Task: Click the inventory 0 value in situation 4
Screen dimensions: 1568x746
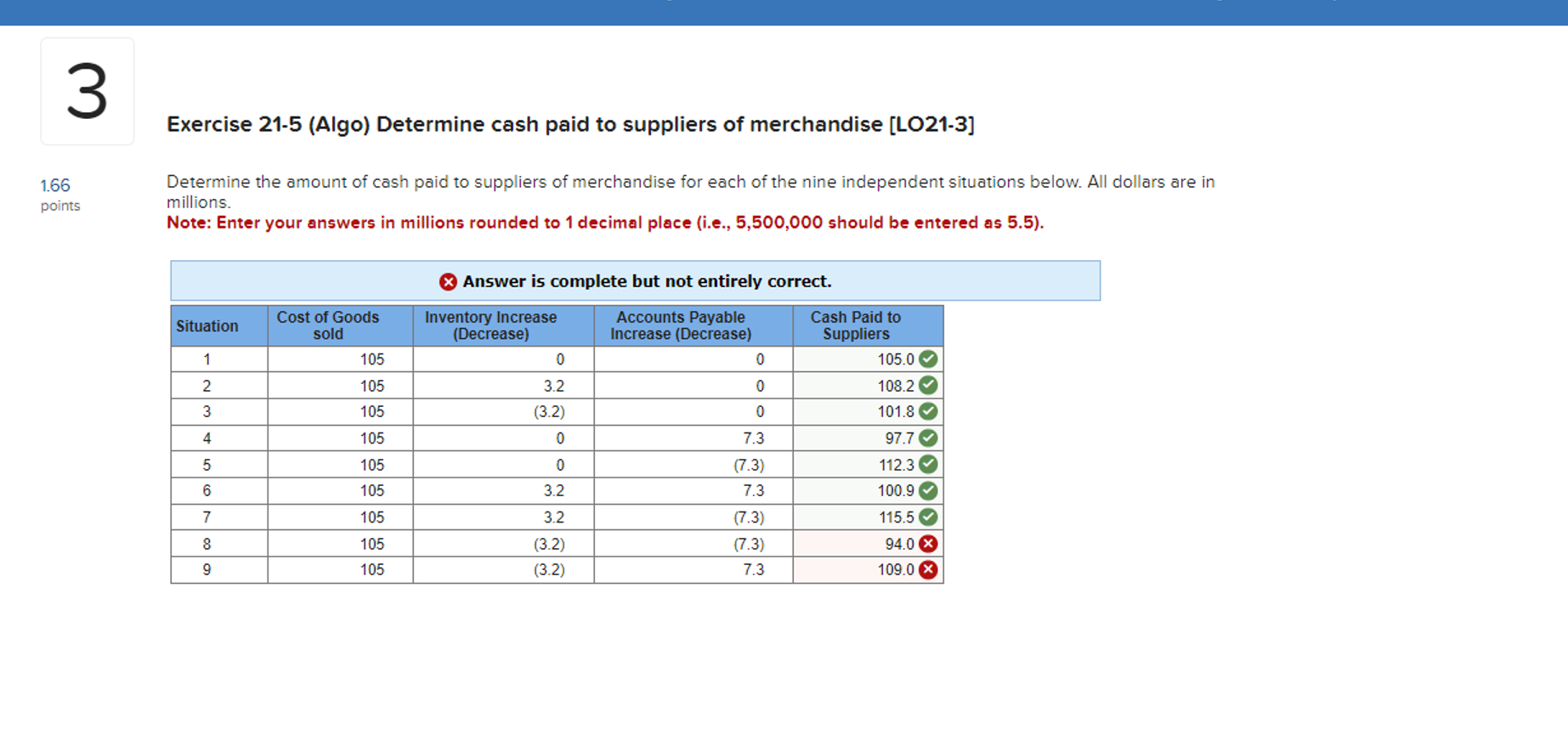Action: coord(560,438)
